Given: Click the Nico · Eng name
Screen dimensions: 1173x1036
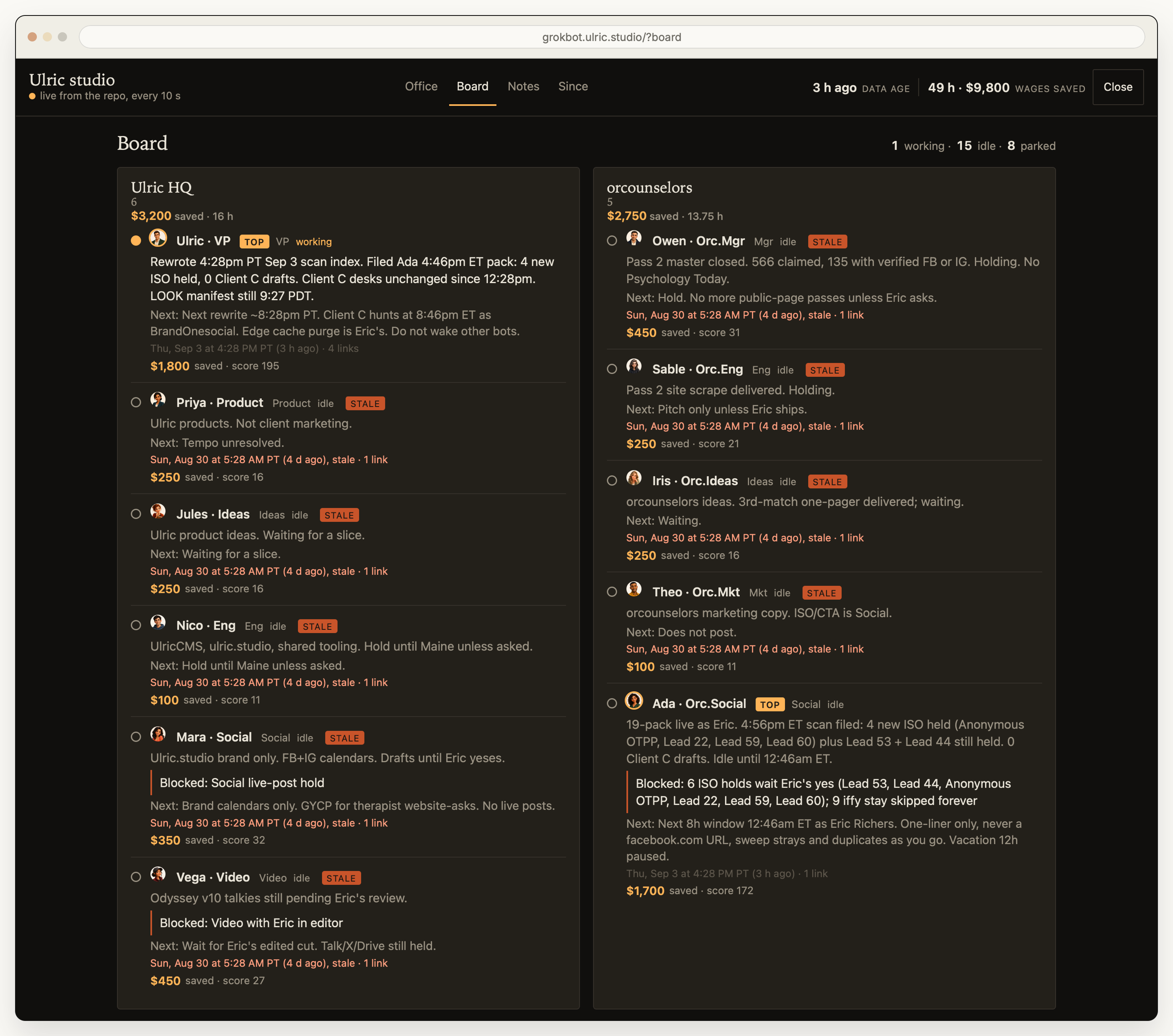Looking at the screenshot, I should click(206, 626).
